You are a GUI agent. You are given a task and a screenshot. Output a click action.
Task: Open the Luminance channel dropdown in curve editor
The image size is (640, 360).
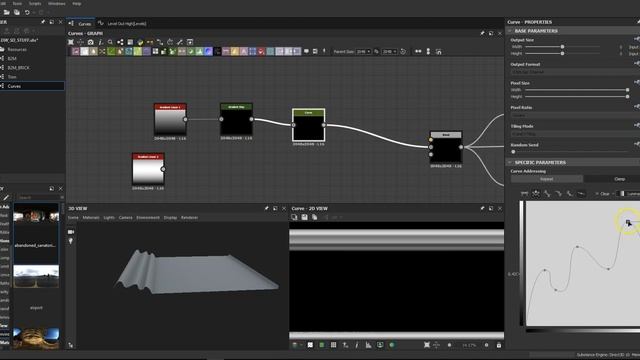[x=629, y=193]
